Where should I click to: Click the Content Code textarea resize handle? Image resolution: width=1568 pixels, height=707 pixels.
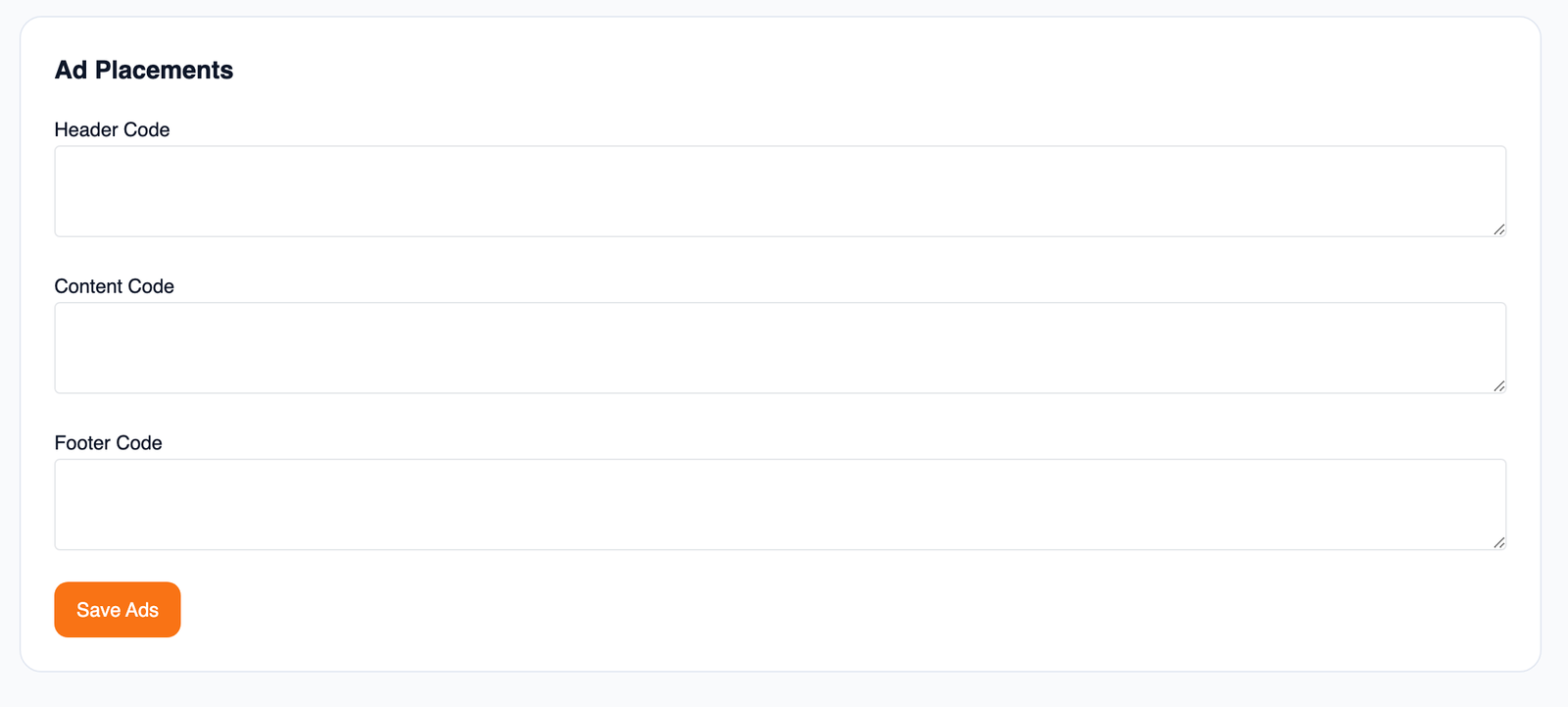pos(1498,386)
